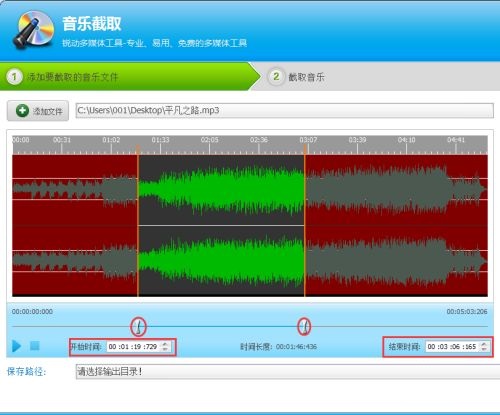Screen dimensions: 500x415
Task: Increase start time with up arrow
Action: [165, 344]
